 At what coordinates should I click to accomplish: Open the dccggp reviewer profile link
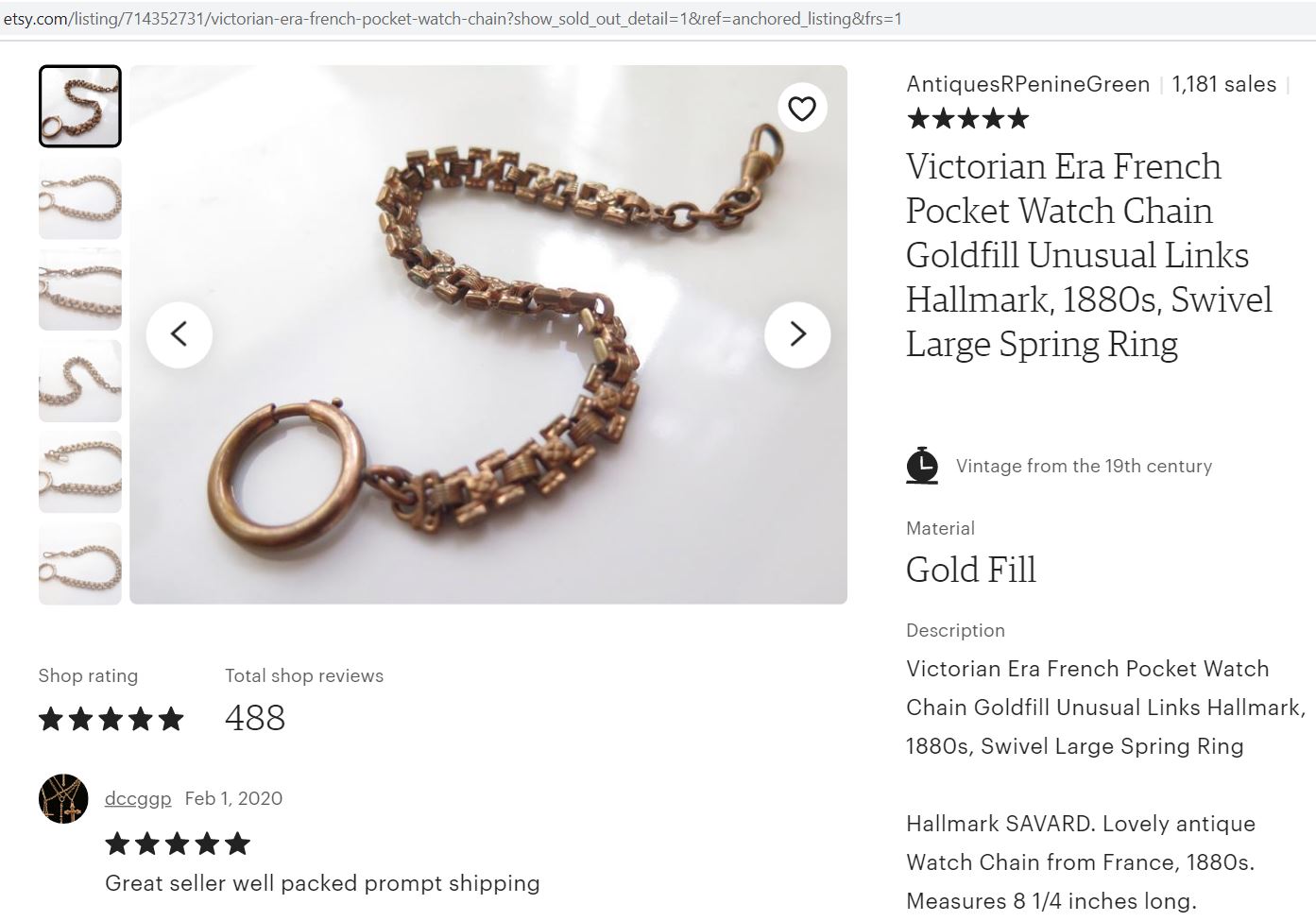(138, 799)
